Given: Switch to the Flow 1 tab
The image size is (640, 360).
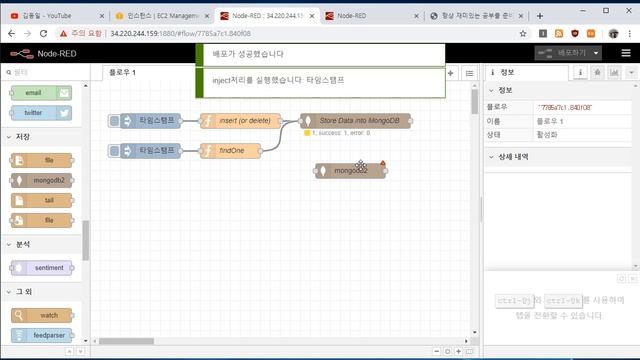Looking at the screenshot, I should [x=122, y=73].
